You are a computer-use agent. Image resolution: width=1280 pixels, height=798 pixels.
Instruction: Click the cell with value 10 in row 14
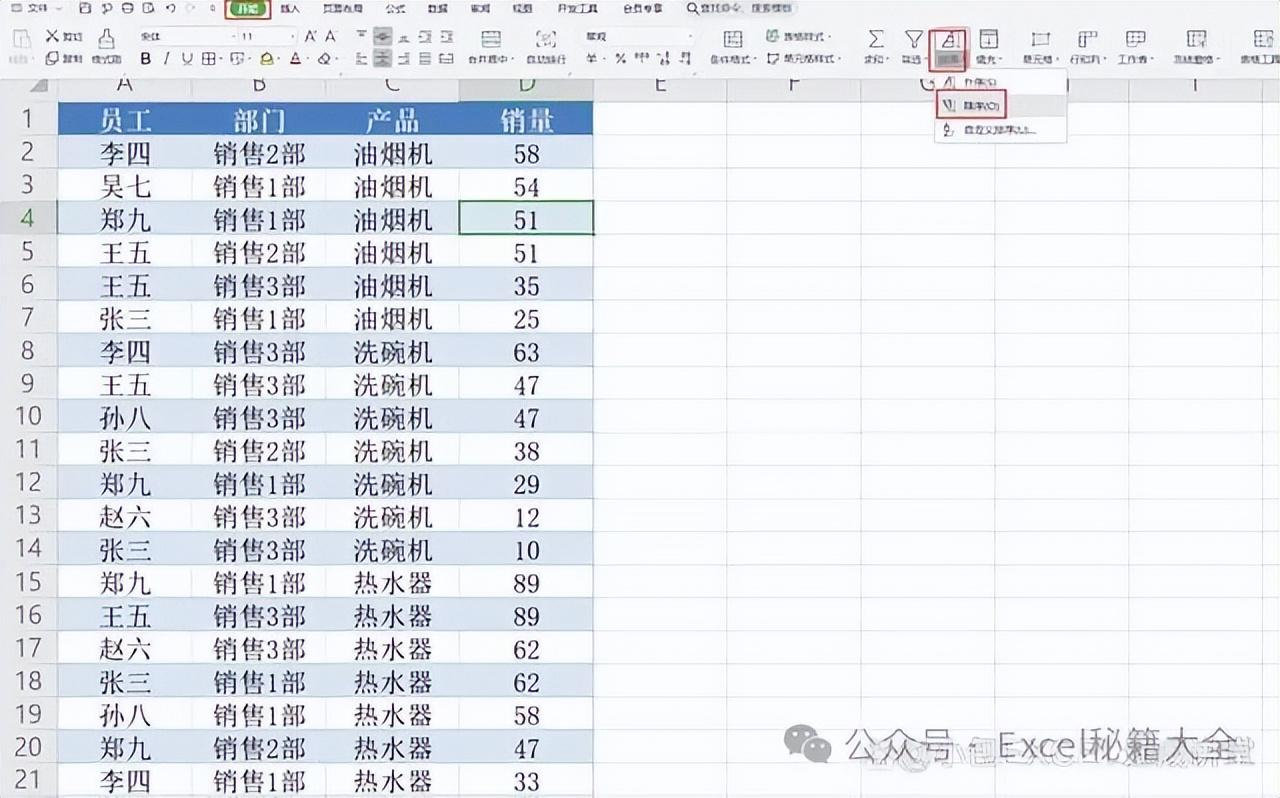coord(526,549)
